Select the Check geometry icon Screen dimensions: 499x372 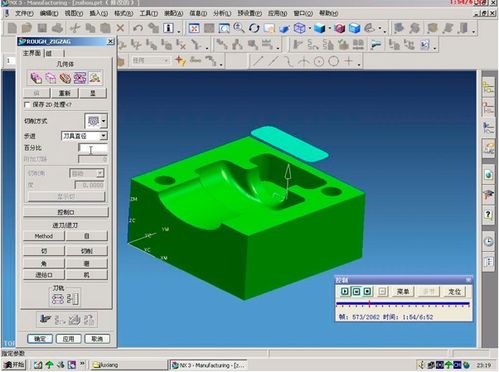(65, 78)
